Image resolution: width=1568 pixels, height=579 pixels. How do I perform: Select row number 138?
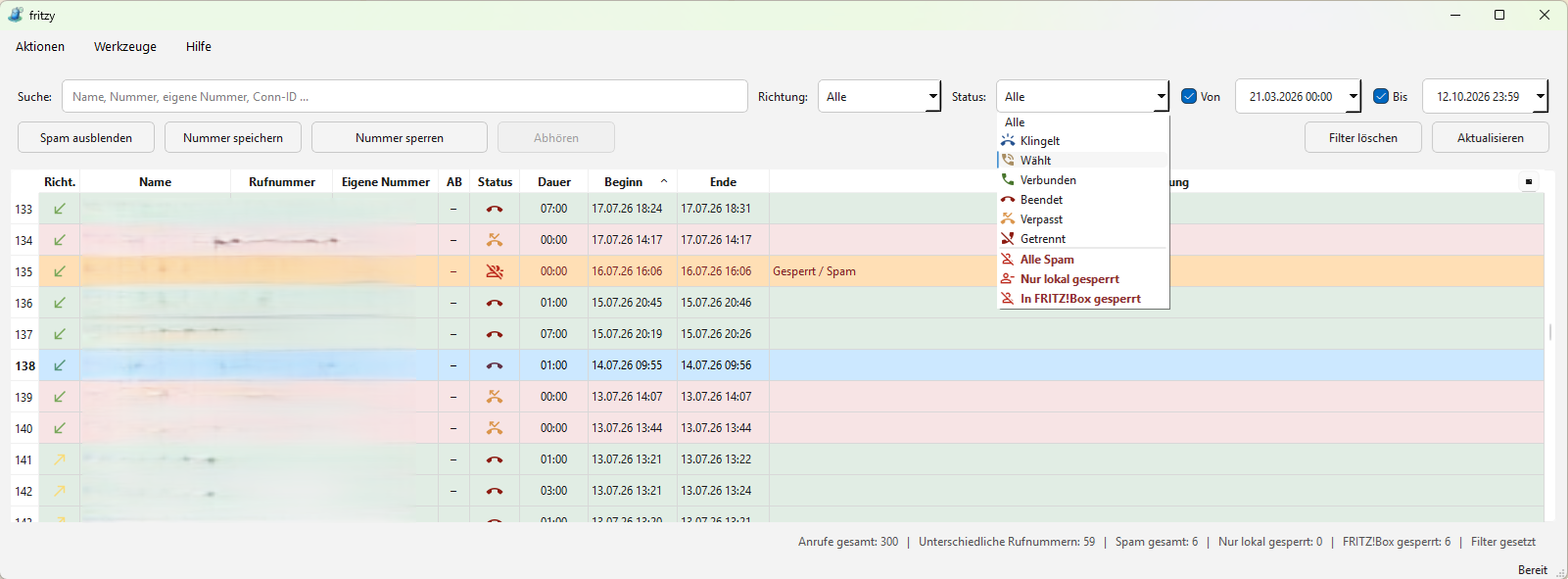(x=24, y=365)
